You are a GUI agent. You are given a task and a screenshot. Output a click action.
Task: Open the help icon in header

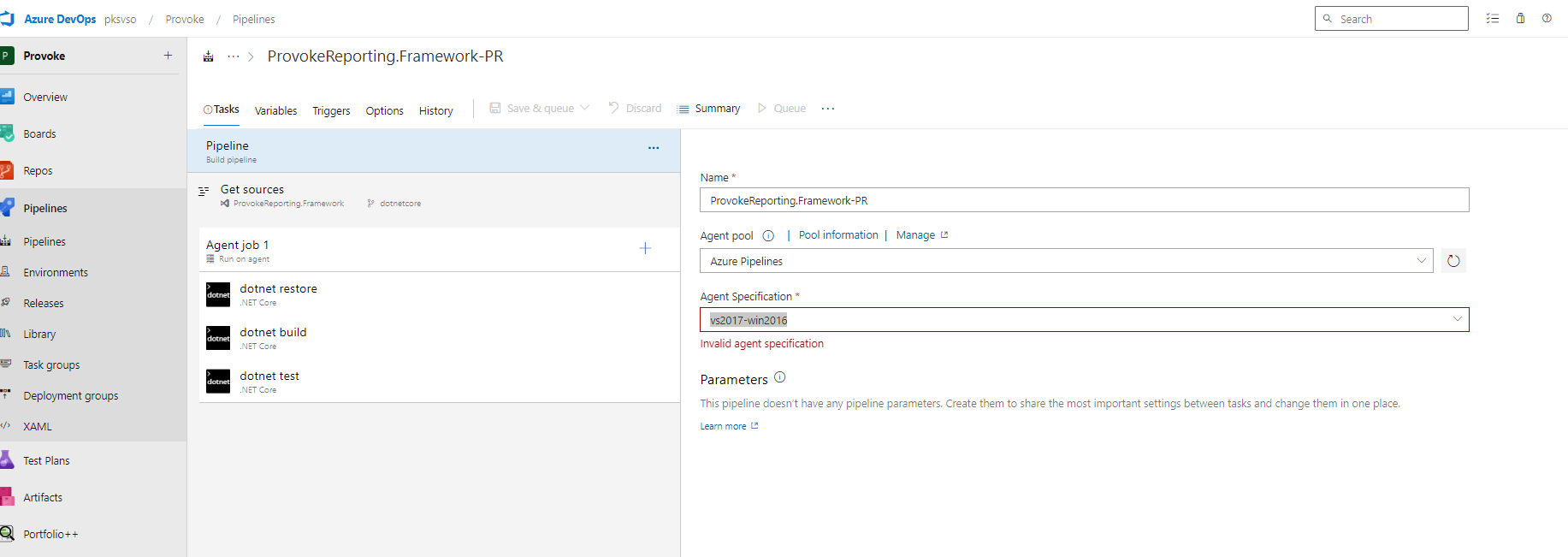1547,18
